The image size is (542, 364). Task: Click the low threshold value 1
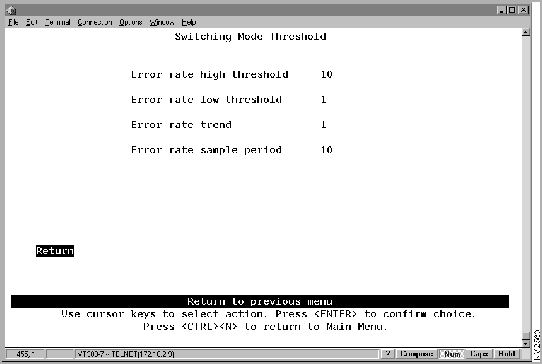click(x=324, y=100)
